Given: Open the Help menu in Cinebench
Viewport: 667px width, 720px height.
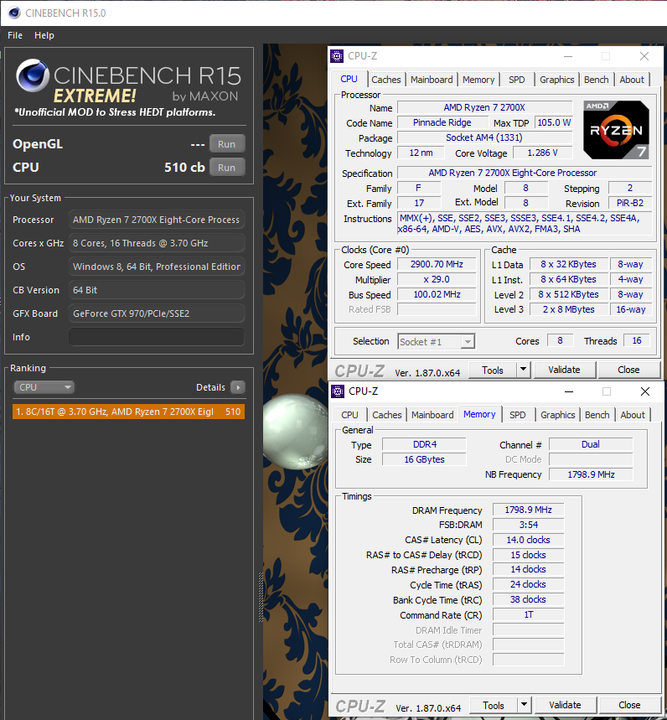Looking at the screenshot, I should [x=44, y=35].
